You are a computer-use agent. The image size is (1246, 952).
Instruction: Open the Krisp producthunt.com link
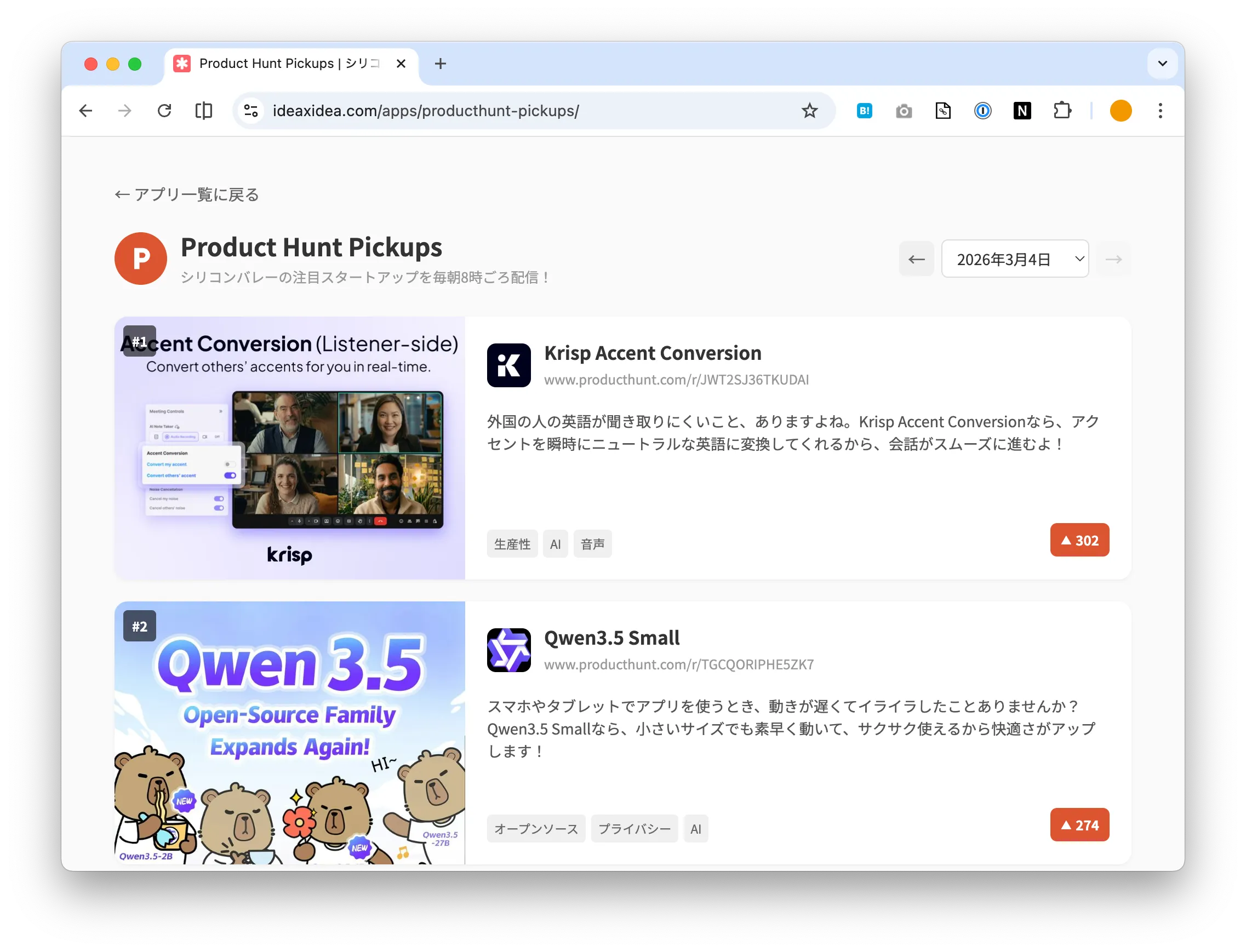[677, 380]
